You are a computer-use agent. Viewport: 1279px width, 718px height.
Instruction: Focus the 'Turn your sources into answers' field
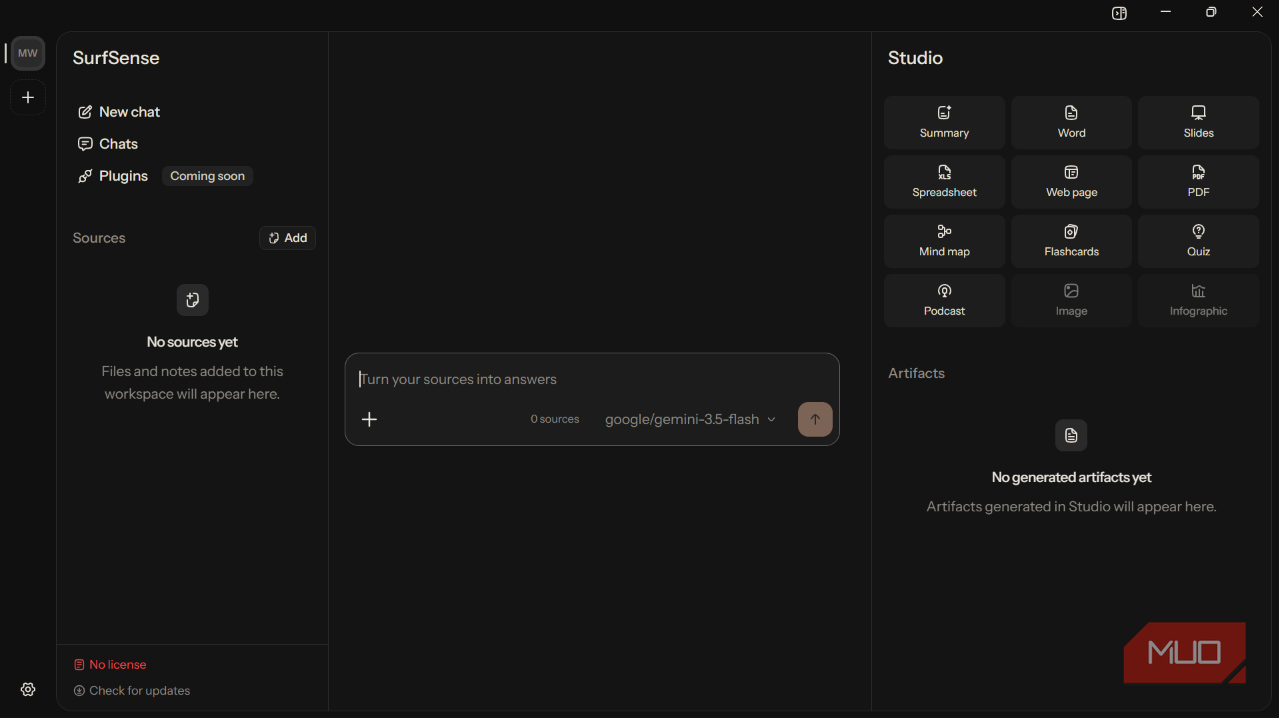[x=592, y=379]
